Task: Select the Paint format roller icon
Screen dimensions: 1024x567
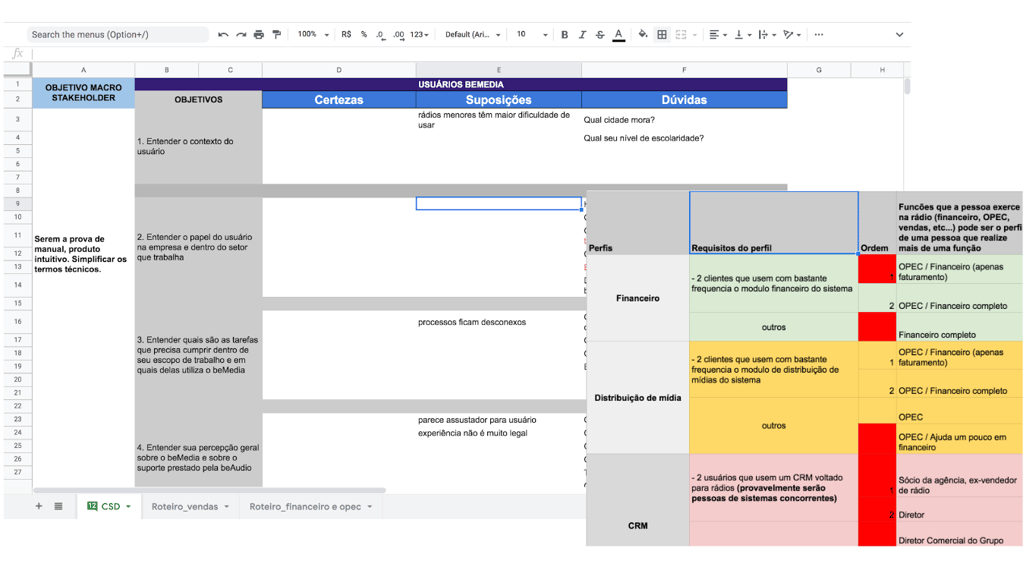Action: pyautogui.click(x=277, y=35)
